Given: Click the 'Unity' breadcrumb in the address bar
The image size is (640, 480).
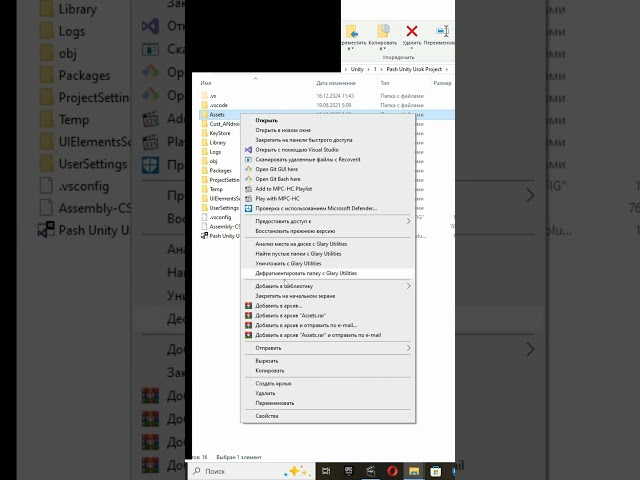Looking at the screenshot, I should point(357,69).
